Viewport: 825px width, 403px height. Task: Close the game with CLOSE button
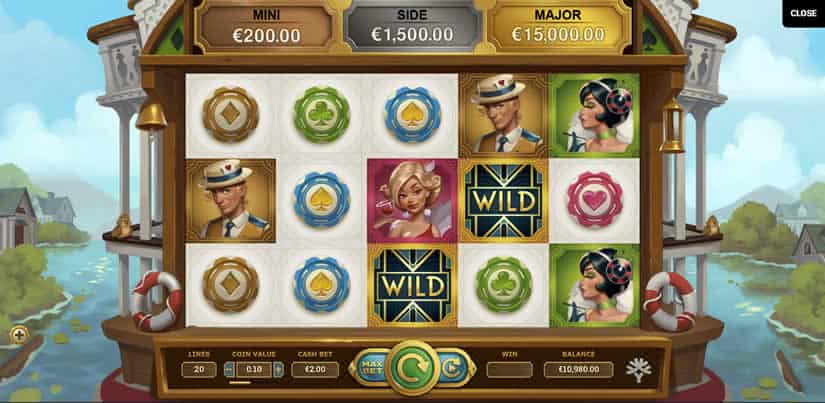[803, 13]
